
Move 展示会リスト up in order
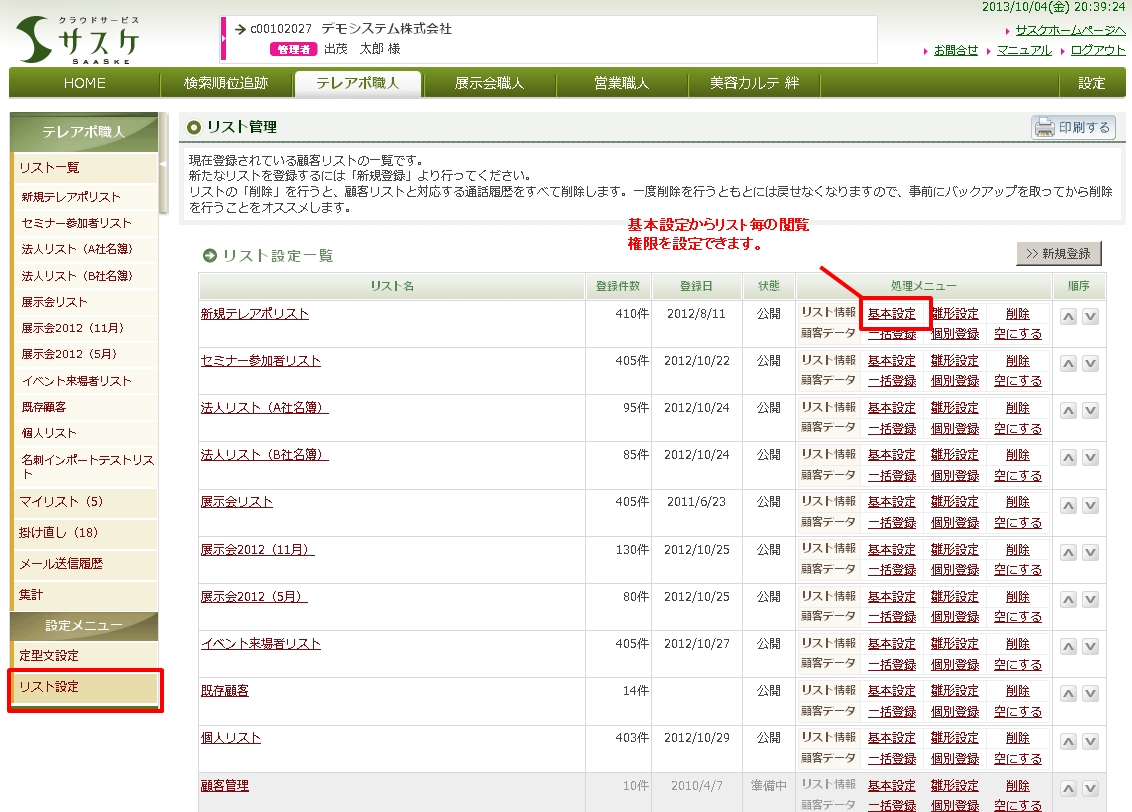pyautogui.click(x=1068, y=505)
